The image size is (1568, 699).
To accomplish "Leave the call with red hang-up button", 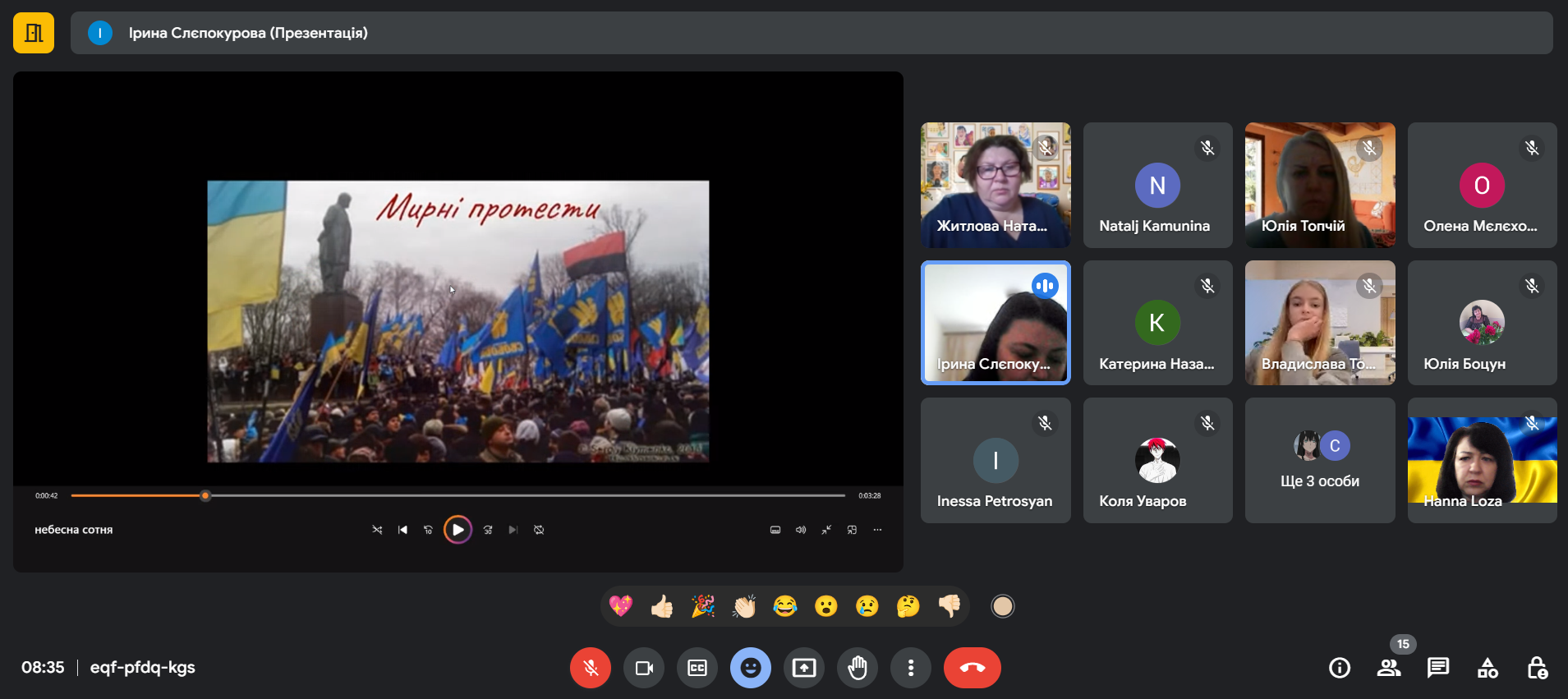I will 972,668.
